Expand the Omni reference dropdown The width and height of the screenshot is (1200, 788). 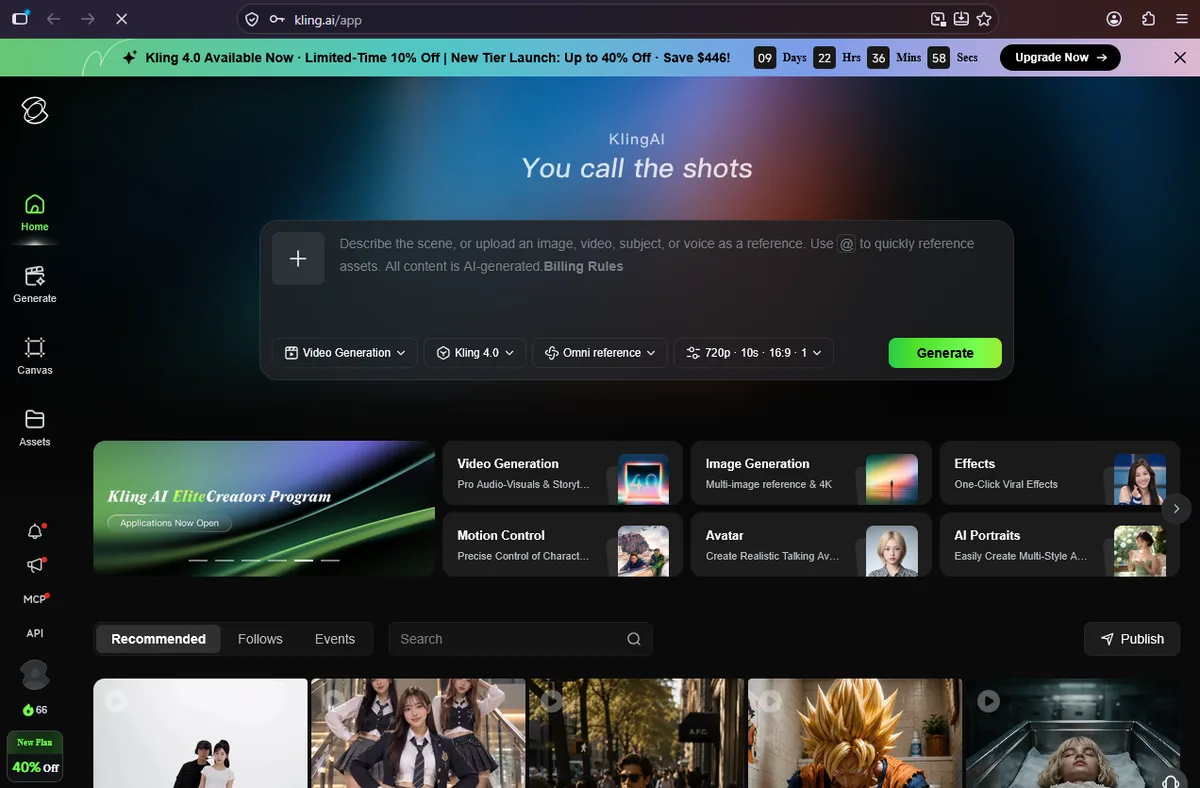click(600, 353)
